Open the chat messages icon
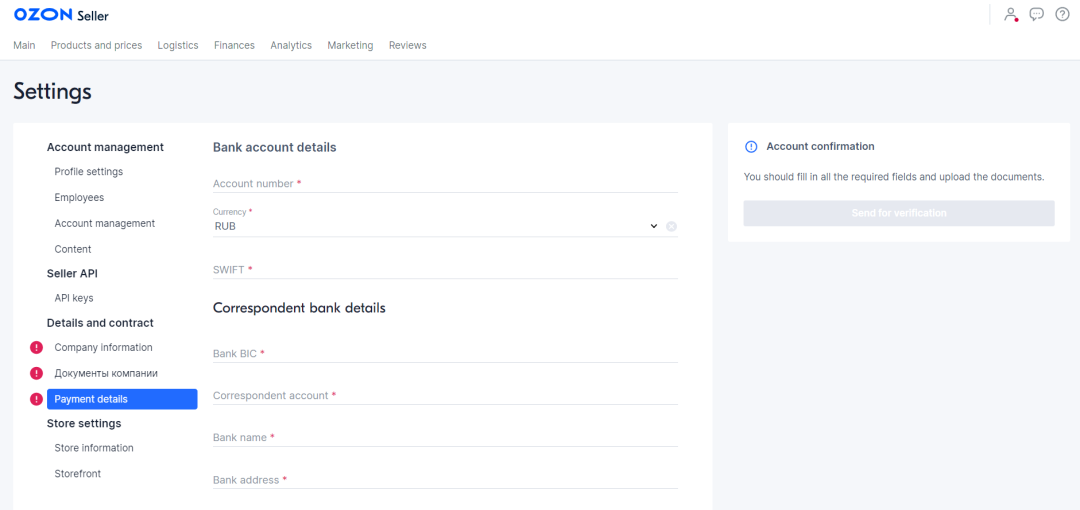 1037,14
